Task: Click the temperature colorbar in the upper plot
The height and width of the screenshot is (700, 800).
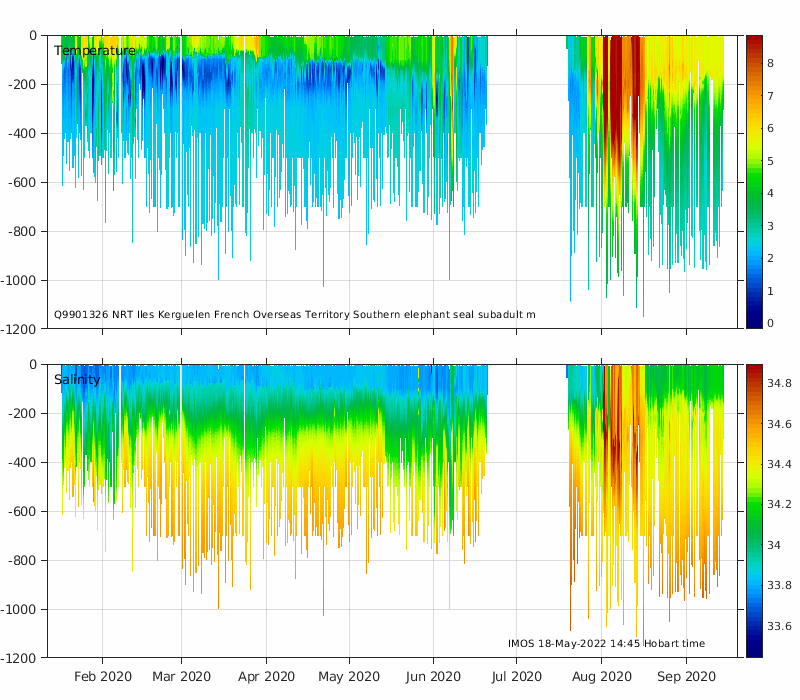Action: pos(754,181)
